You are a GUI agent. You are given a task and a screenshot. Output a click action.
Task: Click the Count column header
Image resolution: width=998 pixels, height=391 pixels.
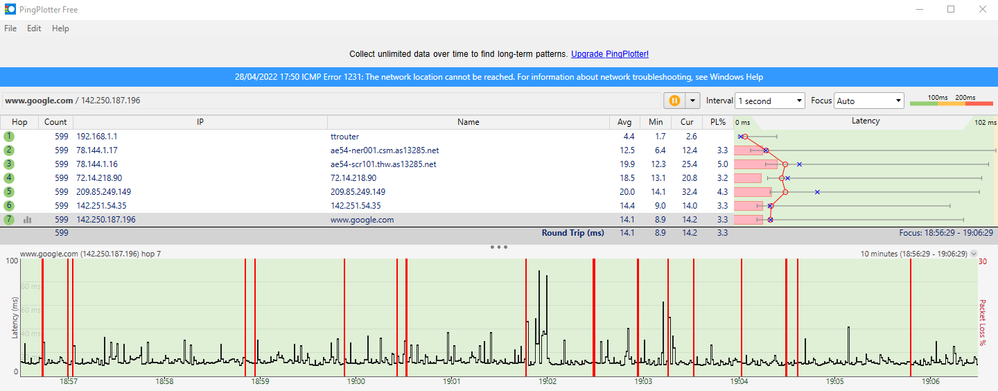[x=55, y=122]
